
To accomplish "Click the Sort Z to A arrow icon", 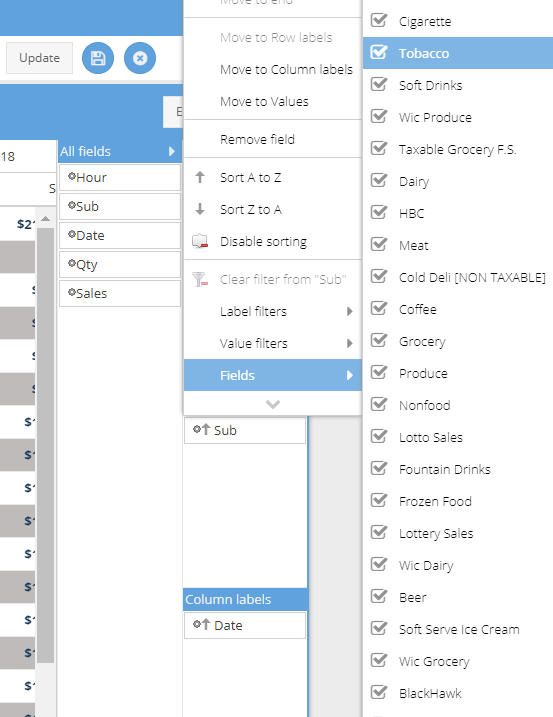I will [x=200, y=209].
